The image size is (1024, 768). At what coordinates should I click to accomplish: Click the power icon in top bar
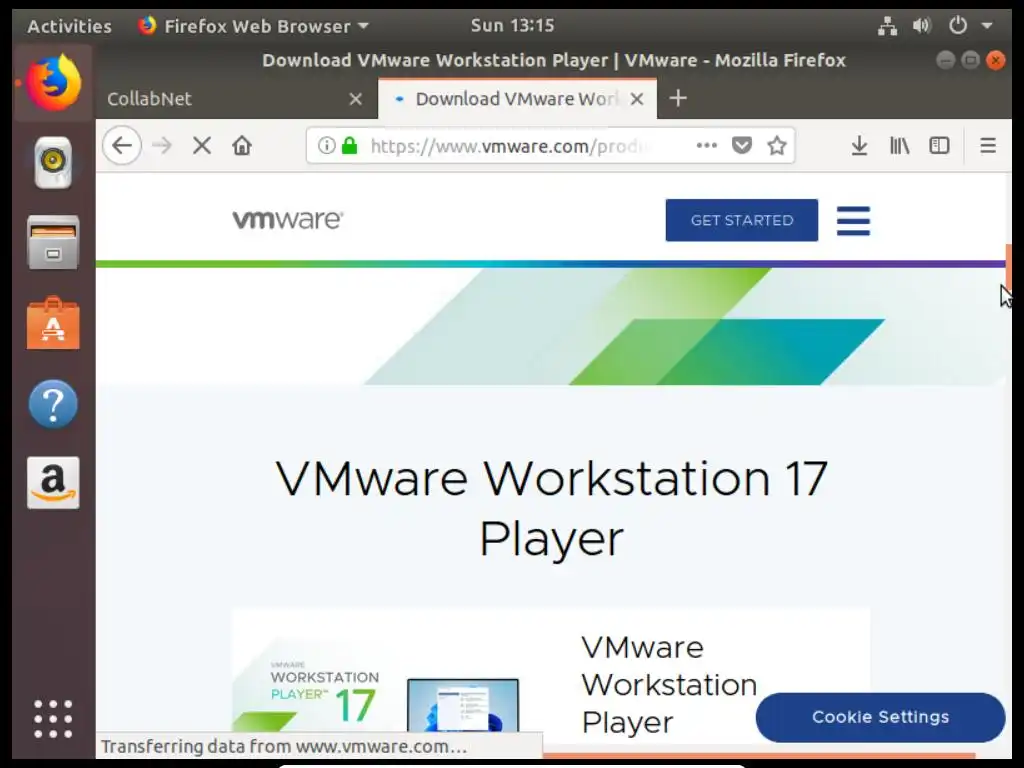957,26
